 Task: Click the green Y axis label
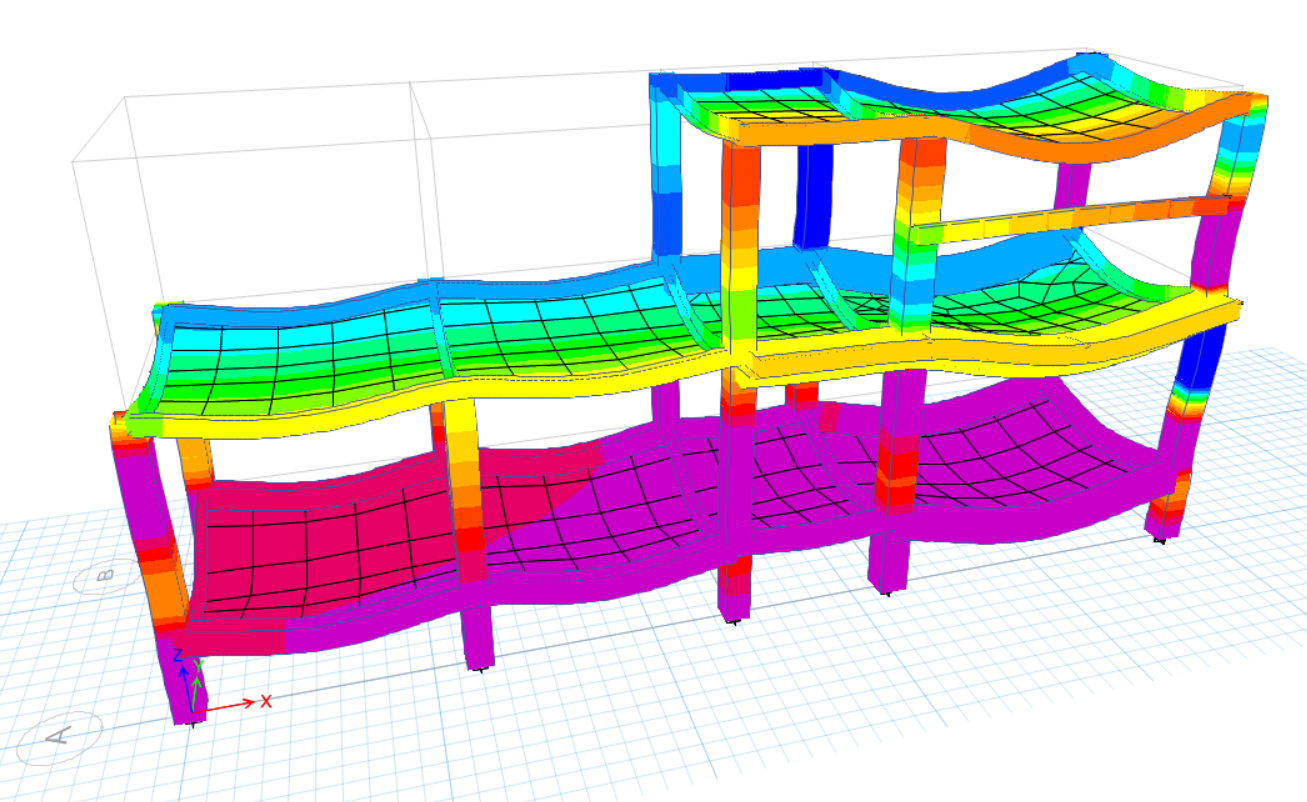(x=199, y=666)
